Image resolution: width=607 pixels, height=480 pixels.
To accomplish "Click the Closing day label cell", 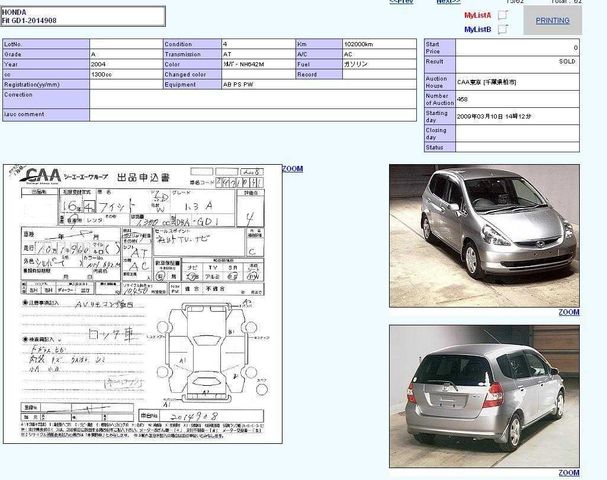I will tap(440, 134).
